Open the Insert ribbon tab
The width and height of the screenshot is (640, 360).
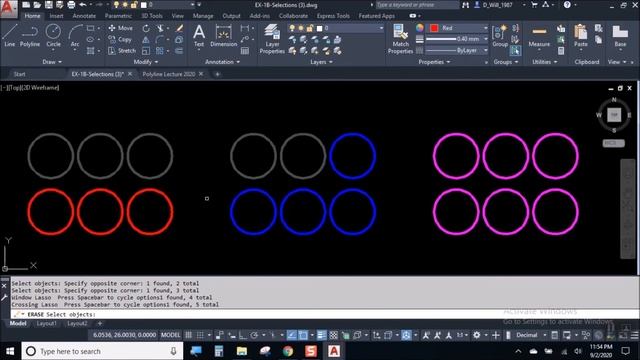click(x=56, y=16)
